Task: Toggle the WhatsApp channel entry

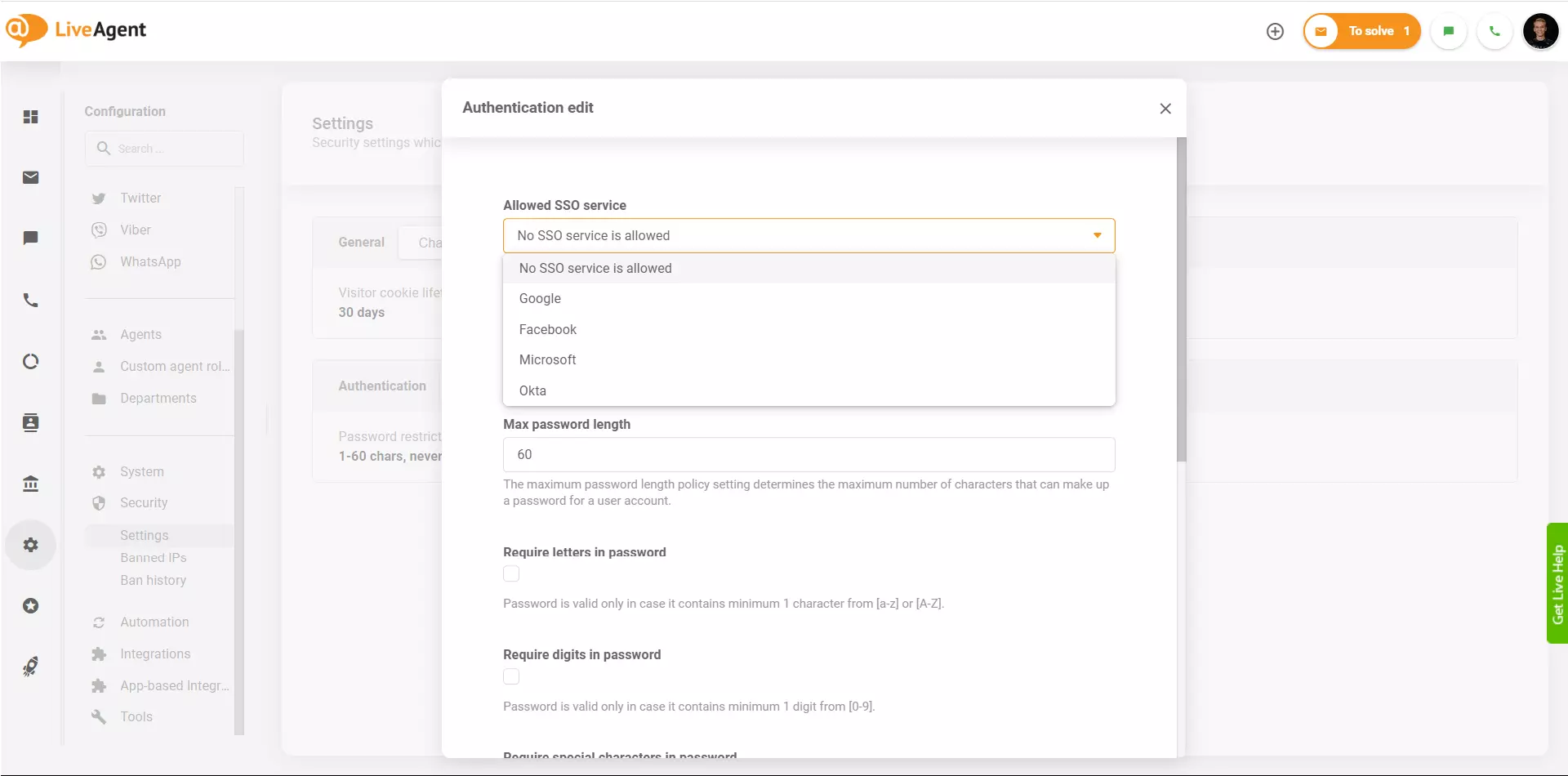Action: (149, 261)
